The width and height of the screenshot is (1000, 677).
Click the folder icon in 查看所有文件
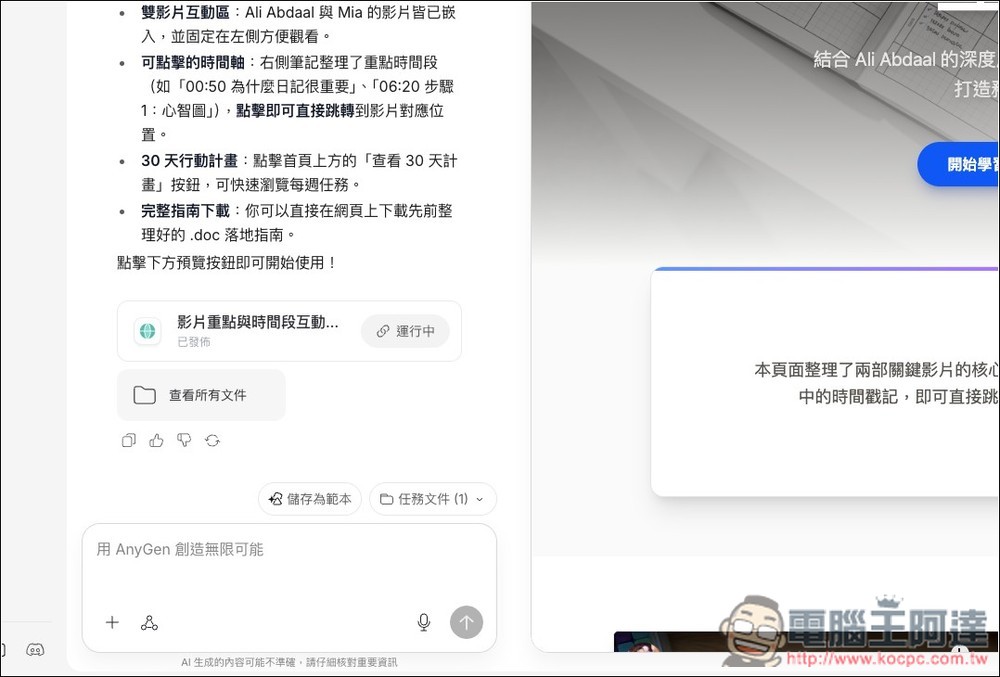point(144,395)
